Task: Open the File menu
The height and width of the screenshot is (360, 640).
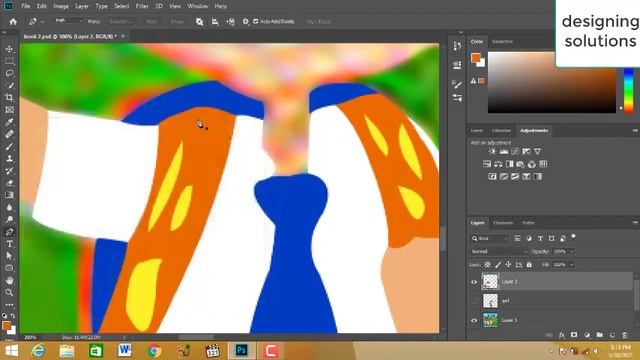Action: point(26,6)
